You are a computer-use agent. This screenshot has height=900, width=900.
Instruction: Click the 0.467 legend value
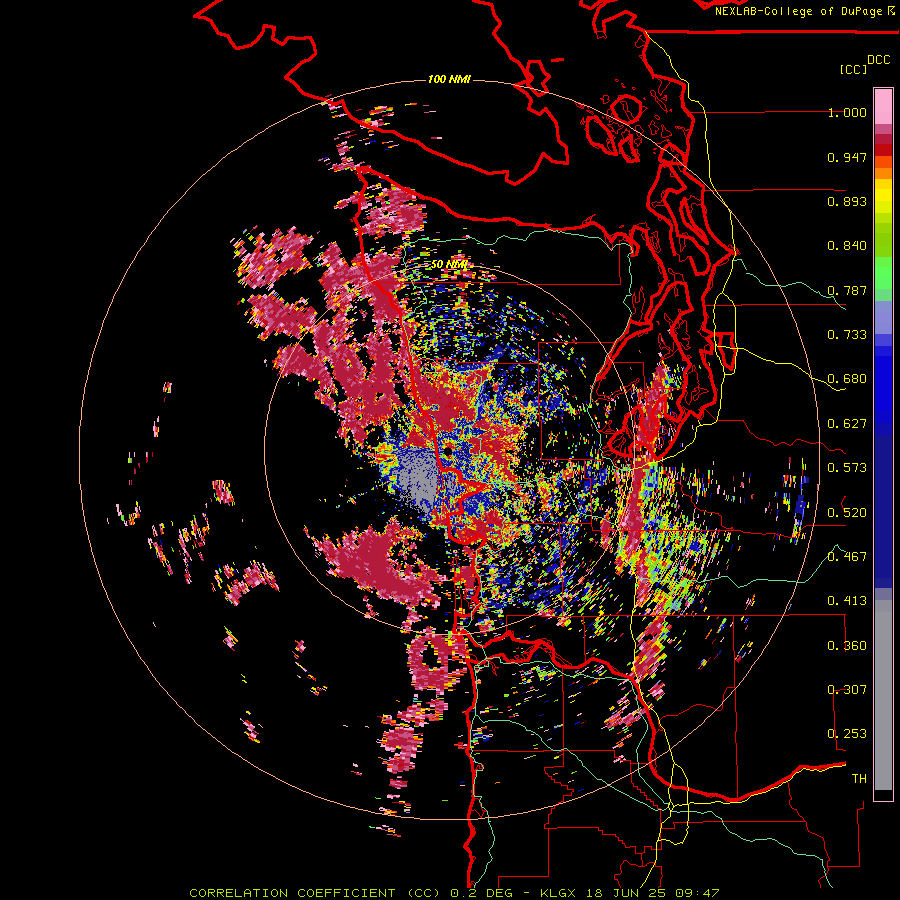point(847,557)
